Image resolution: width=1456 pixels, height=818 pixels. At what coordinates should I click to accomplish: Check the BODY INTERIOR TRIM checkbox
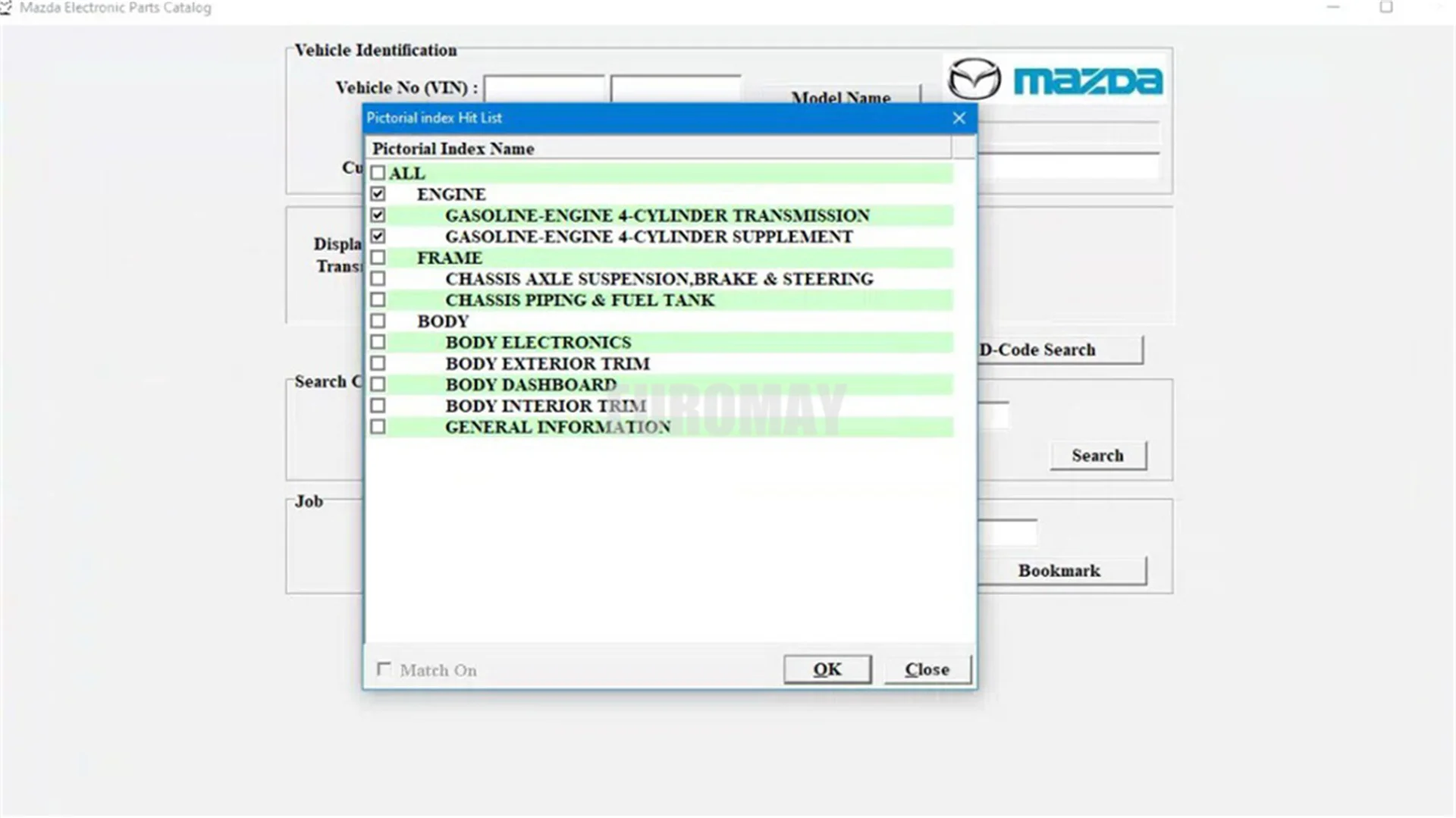[x=378, y=406]
